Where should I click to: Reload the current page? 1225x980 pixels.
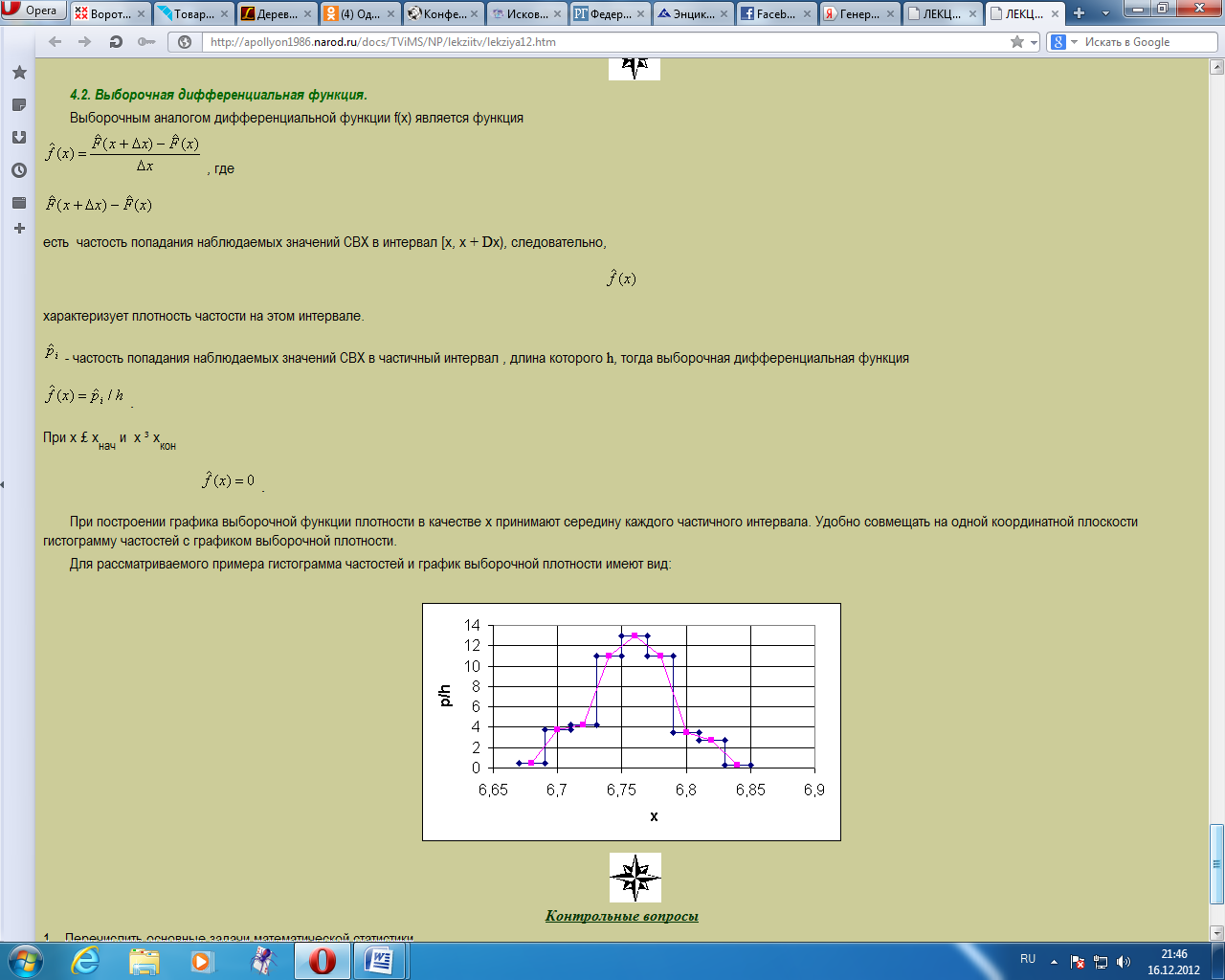click(116, 42)
